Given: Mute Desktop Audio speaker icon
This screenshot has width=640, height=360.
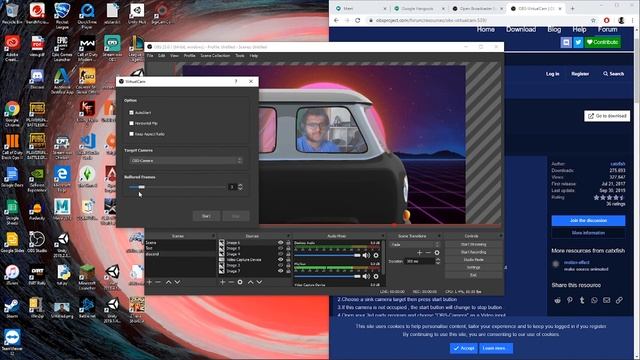Looking at the screenshot, I should tap(366, 256).
